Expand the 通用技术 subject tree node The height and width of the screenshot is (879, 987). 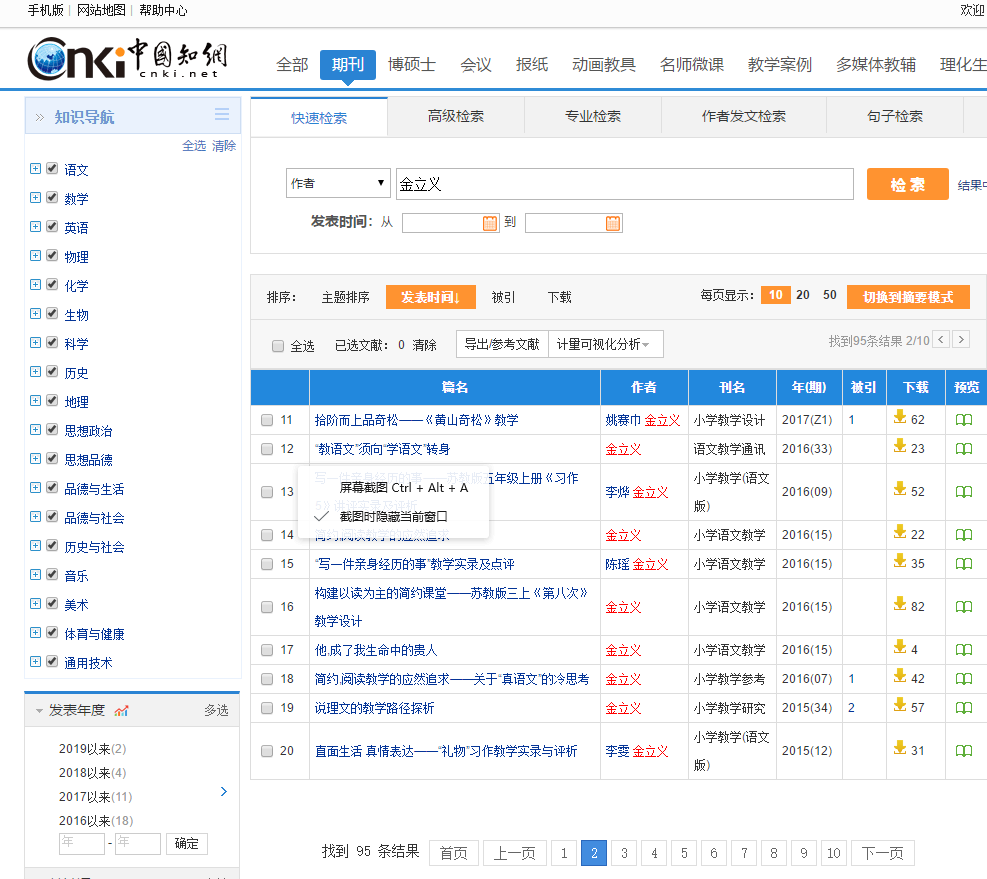tap(36, 661)
